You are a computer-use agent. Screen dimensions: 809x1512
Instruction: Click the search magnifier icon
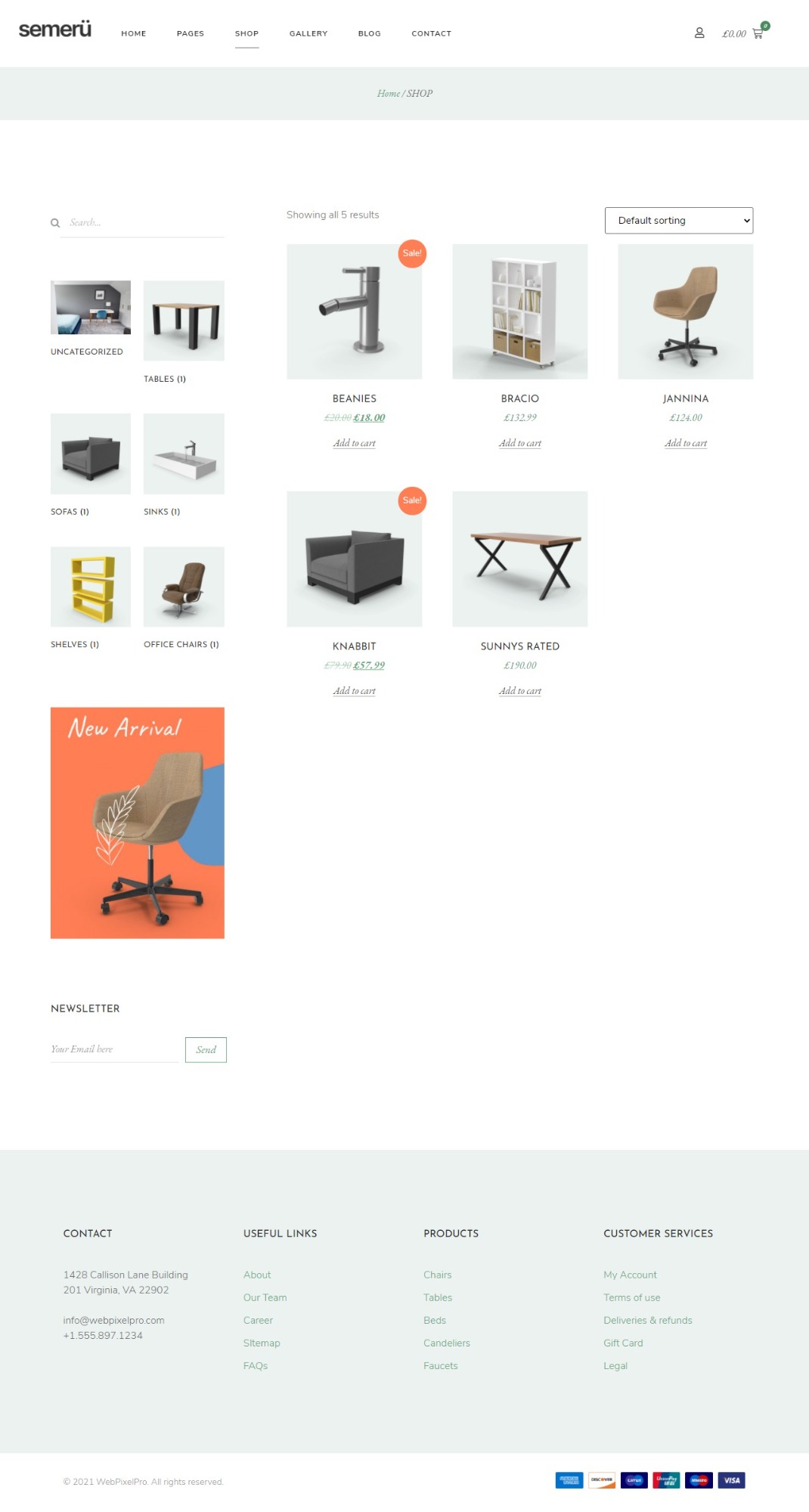pyautogui.click(x=55, y=223)
